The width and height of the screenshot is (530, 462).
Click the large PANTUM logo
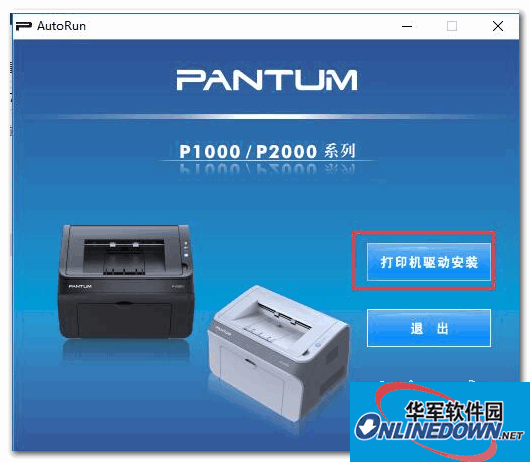coord(267,80)
